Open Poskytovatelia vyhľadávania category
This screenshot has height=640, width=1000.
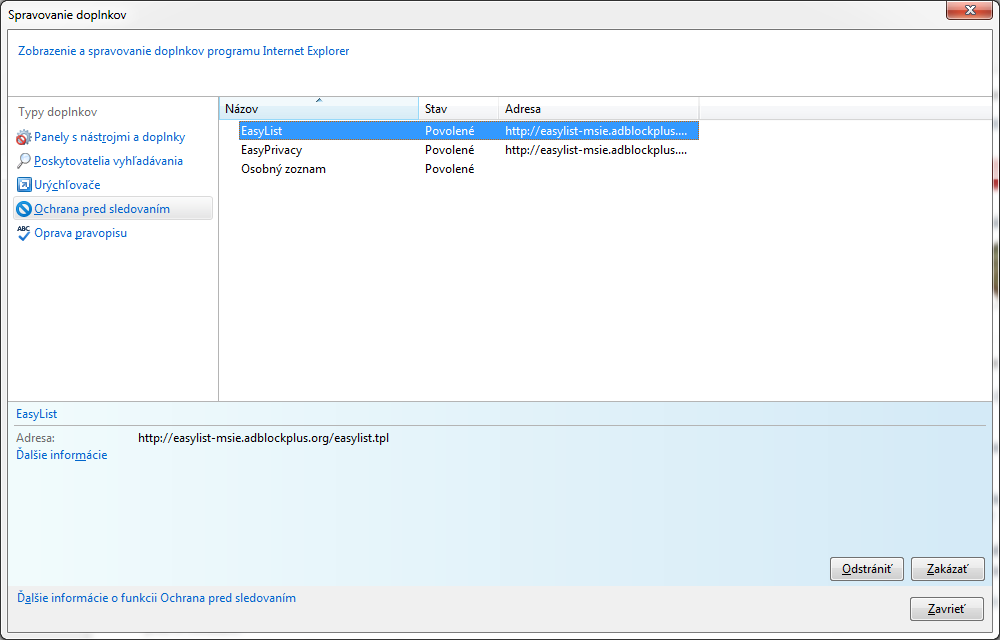click(x=108, y=161)
